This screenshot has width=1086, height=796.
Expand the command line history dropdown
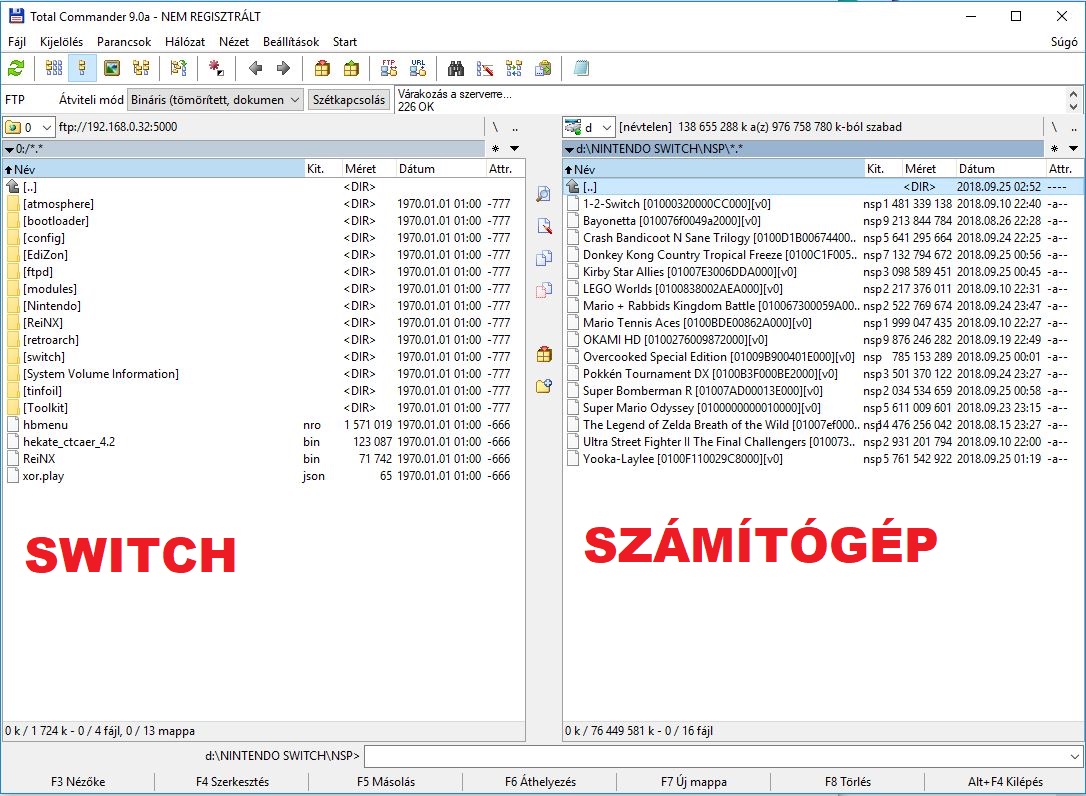point(1074,756)
